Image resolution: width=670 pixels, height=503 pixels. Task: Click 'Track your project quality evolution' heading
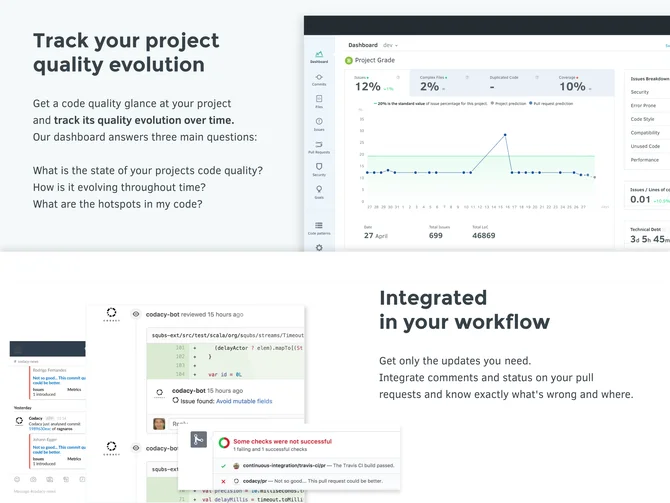pyautogui.click(x=126, y=53)
